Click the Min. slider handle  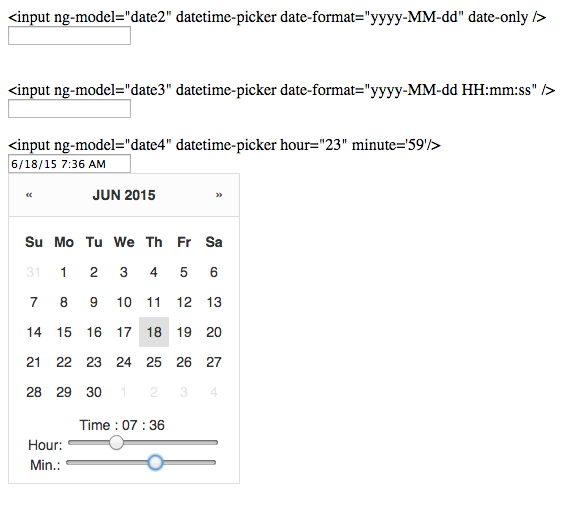155,462
